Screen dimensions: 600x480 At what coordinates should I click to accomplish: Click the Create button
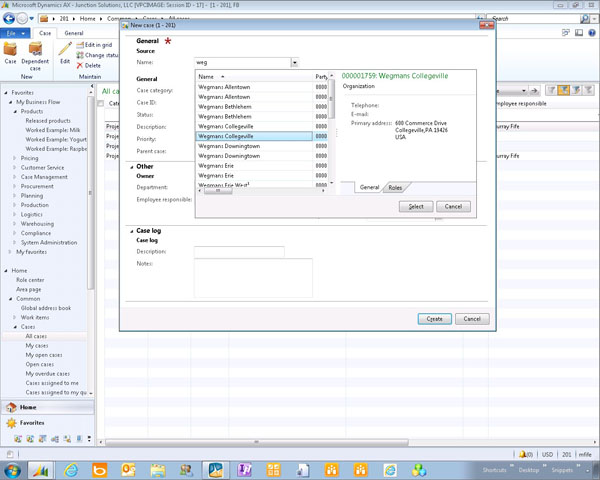click(434, 319)
